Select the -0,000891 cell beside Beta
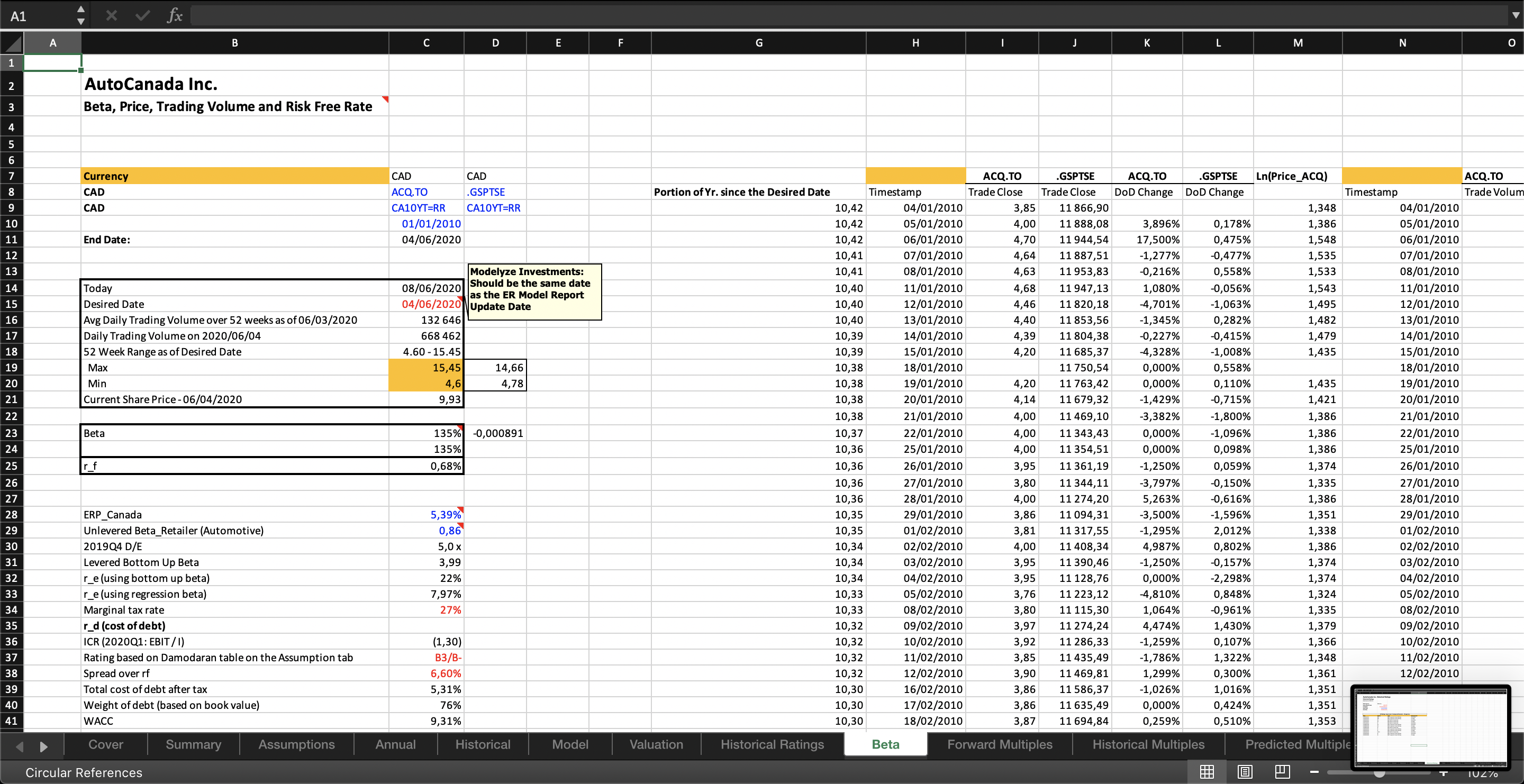This screenshot has width=1524, height=784. pos(495,433)
